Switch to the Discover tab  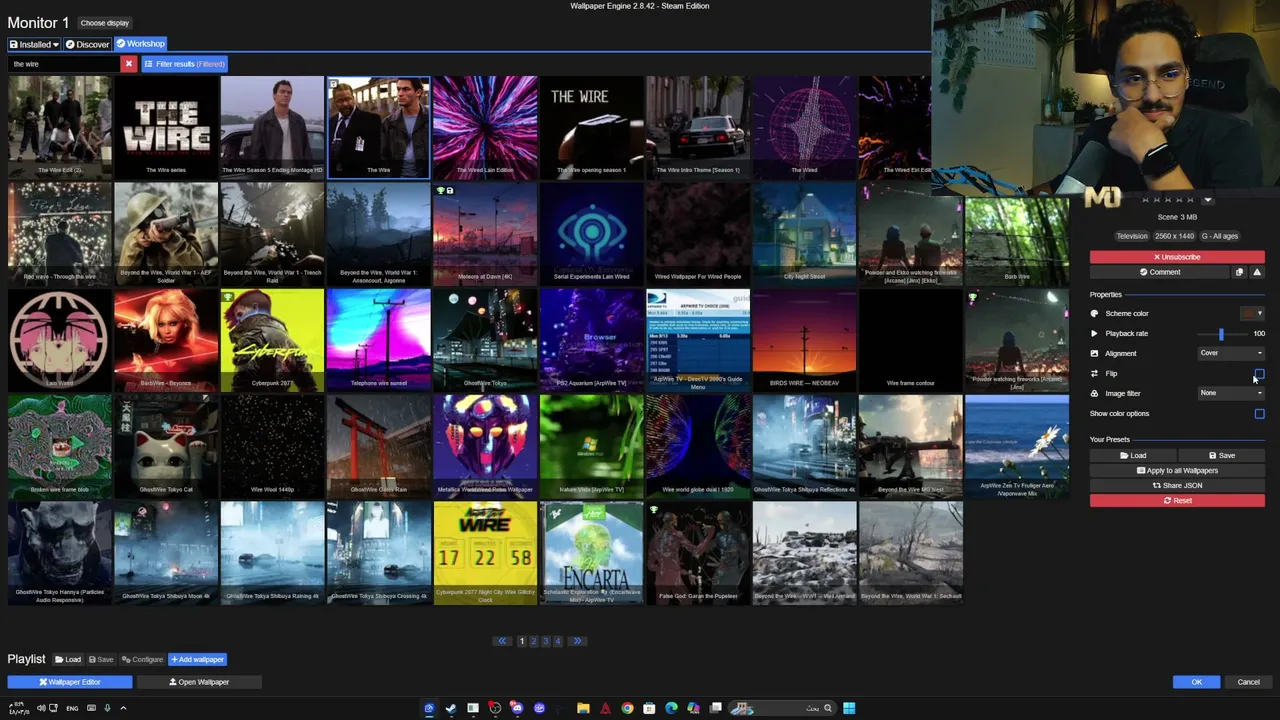point(87,44)
